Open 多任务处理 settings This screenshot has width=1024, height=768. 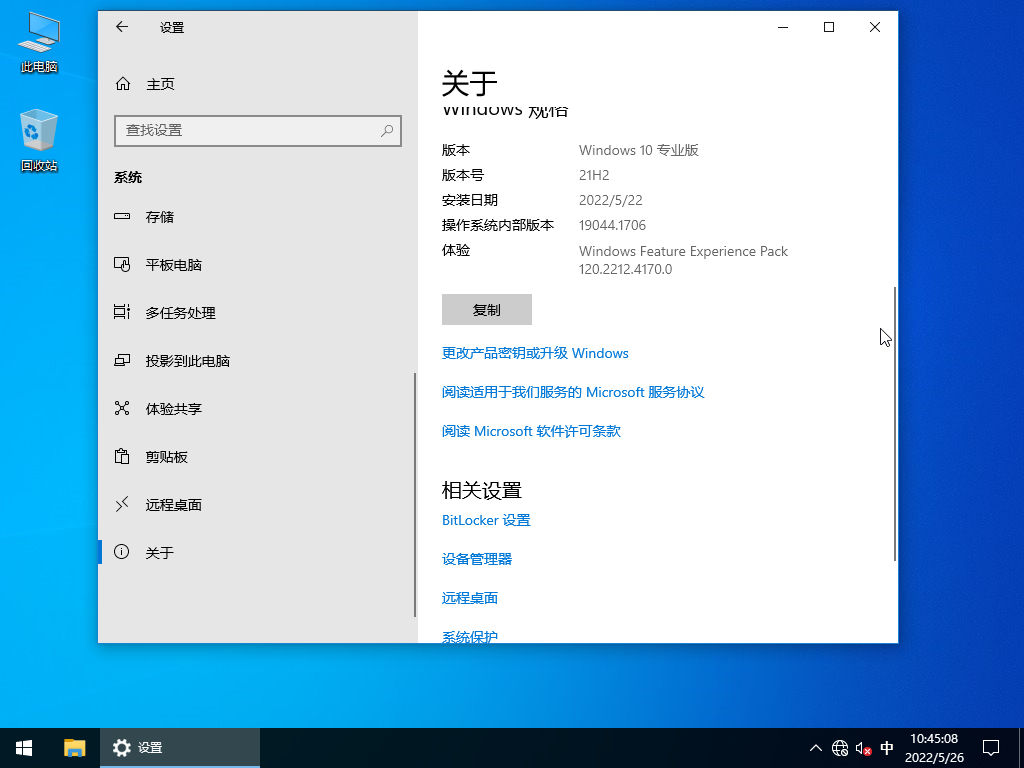180,312
